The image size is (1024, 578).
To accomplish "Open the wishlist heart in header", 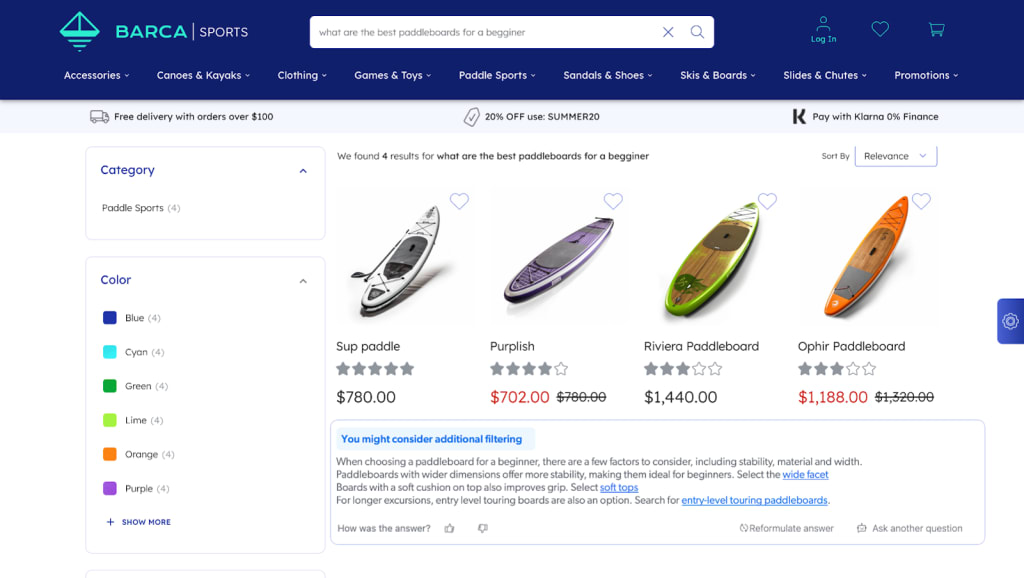I will 880,30.
